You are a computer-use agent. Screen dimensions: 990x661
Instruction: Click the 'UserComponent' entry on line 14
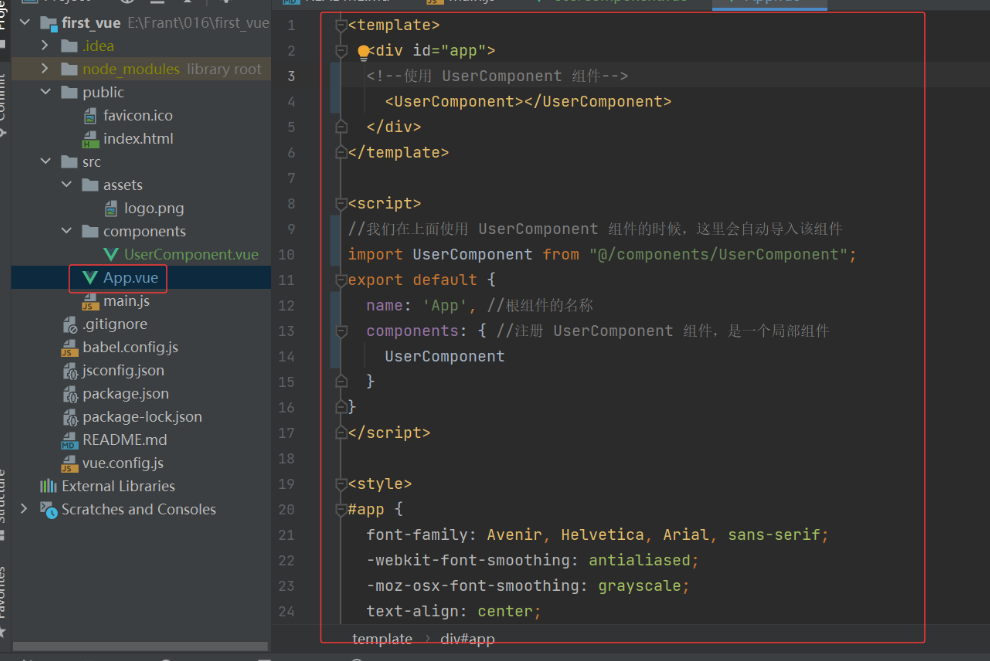[444, 356]
